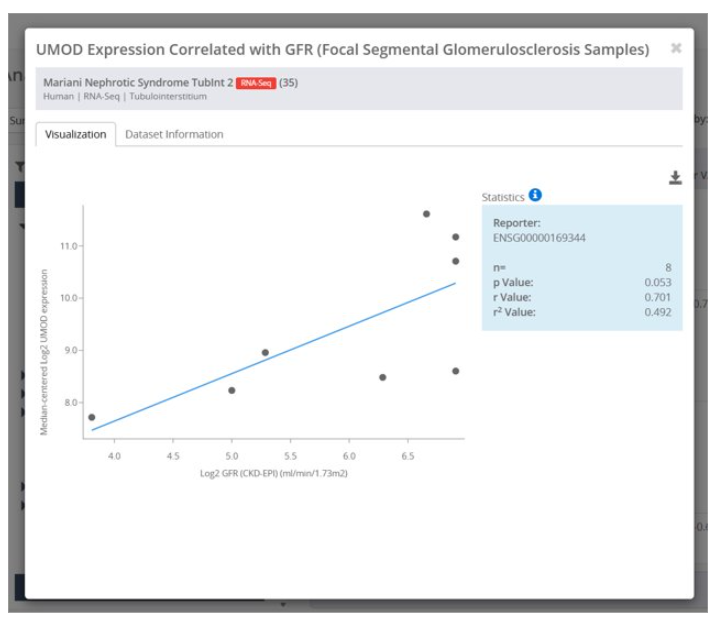Select the lowest-GFR data point near 7.7 expression
Viewport: 719px width, 625px height.
coord(92,417)
